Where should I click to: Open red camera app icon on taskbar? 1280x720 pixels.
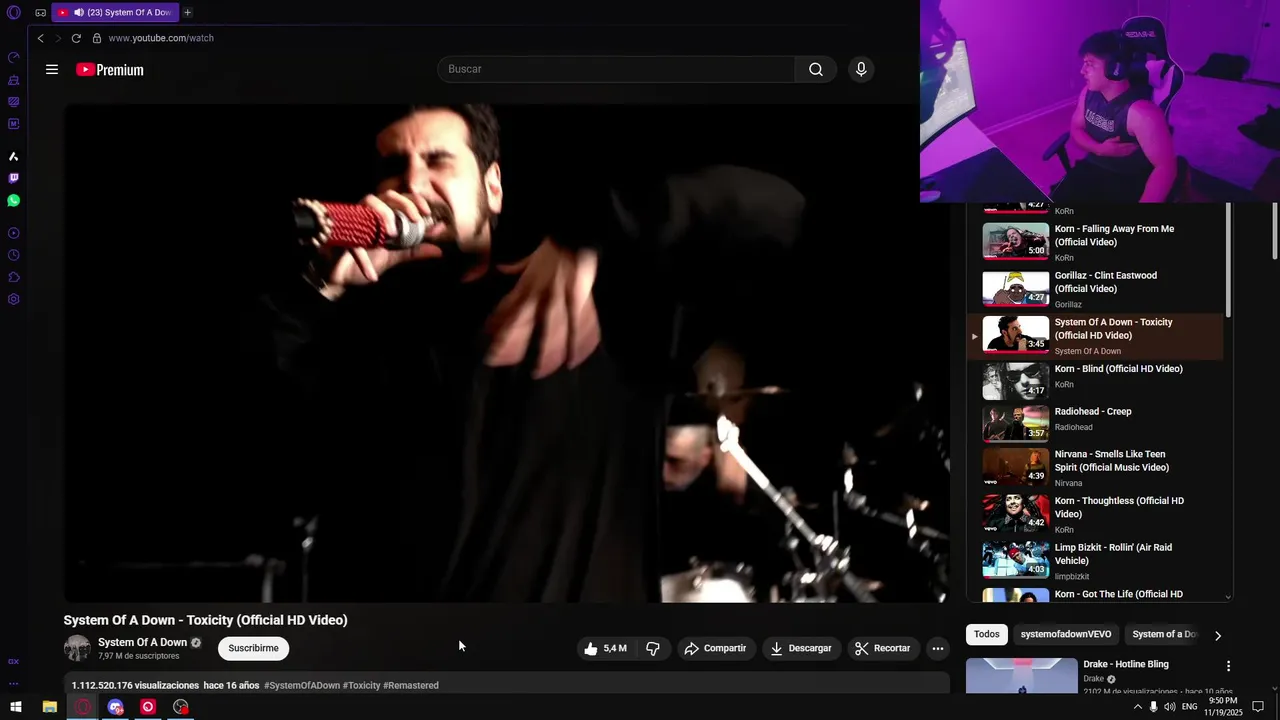[148, 707]
